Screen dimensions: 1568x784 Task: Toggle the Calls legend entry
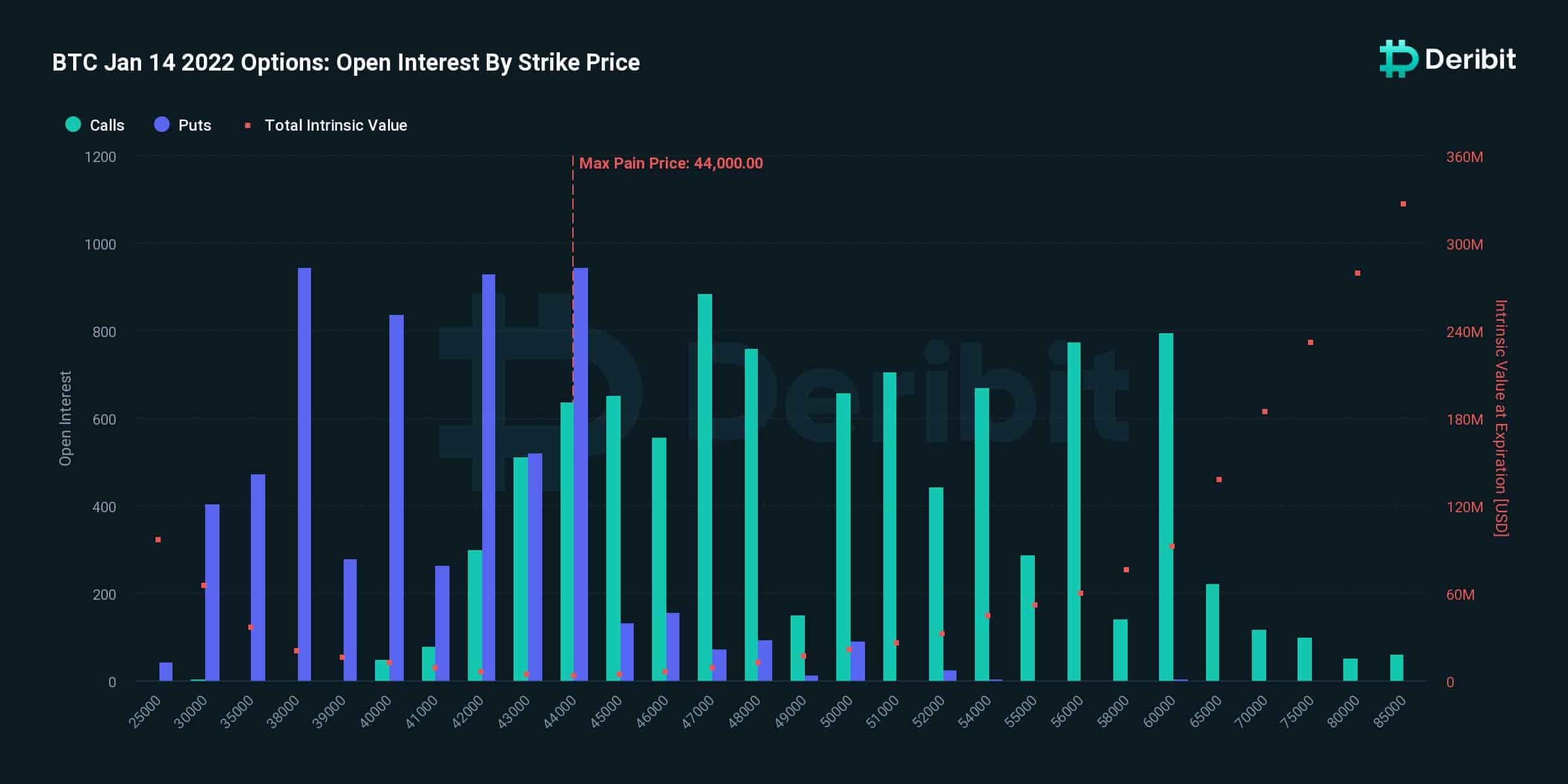click(95, 125)
